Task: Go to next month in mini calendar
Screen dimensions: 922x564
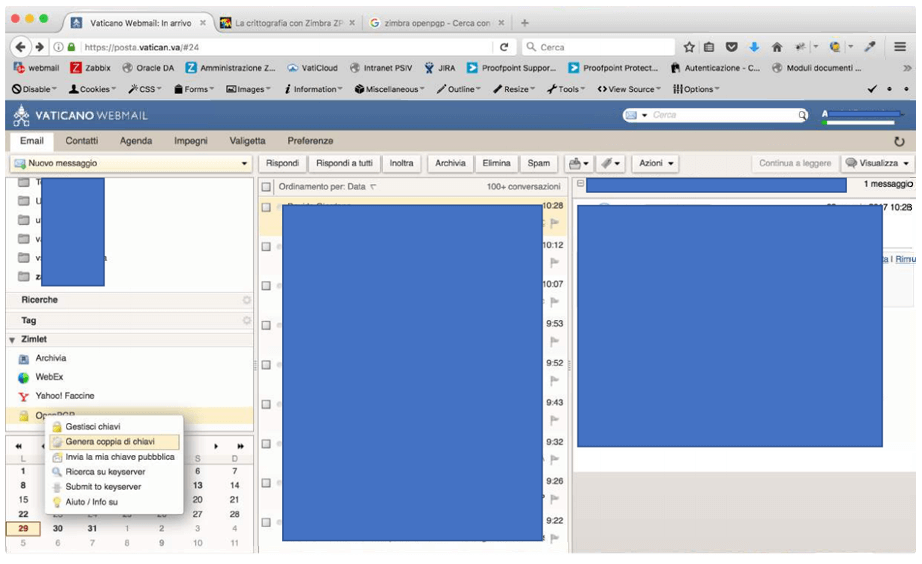Action: [216, 446]
